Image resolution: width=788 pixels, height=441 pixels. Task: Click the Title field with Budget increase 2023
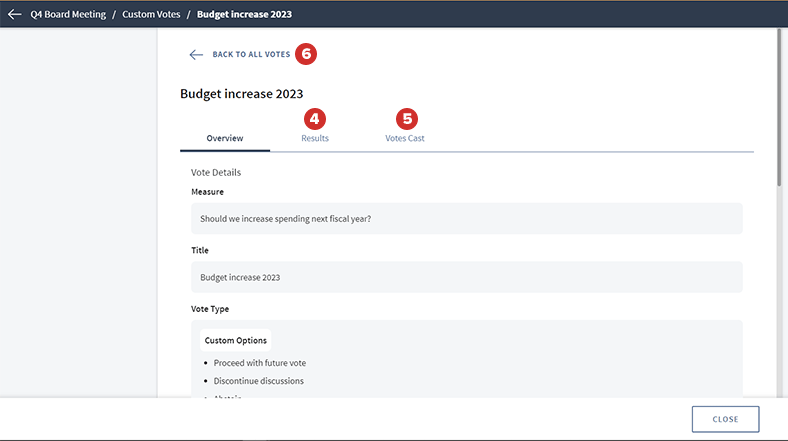(x=466, y=277)
